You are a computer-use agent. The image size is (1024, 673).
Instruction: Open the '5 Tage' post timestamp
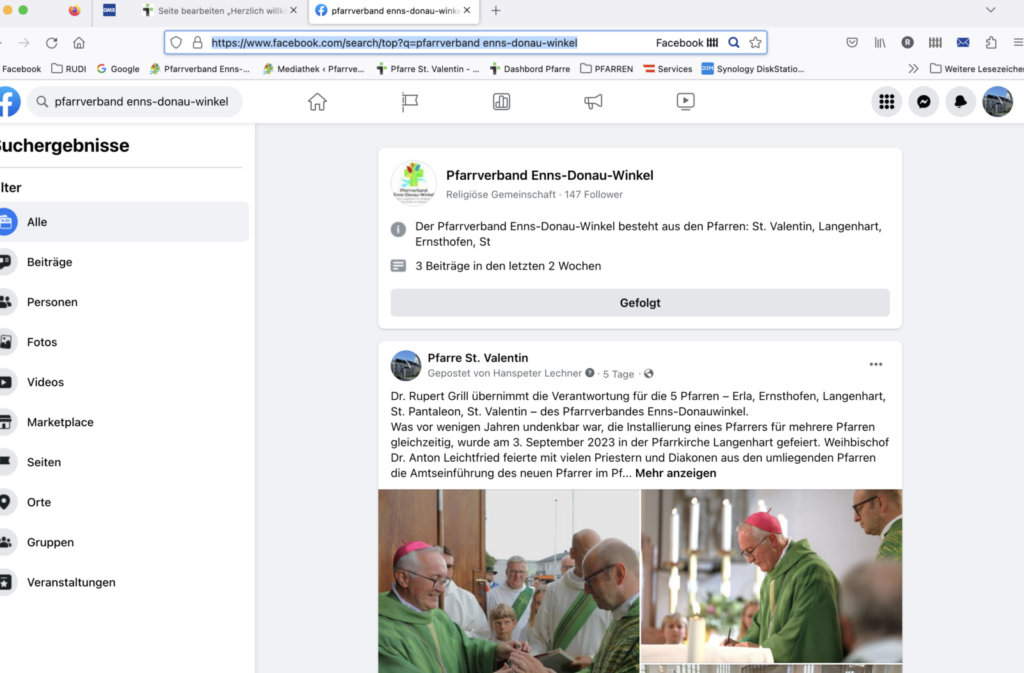click(618, 374)
